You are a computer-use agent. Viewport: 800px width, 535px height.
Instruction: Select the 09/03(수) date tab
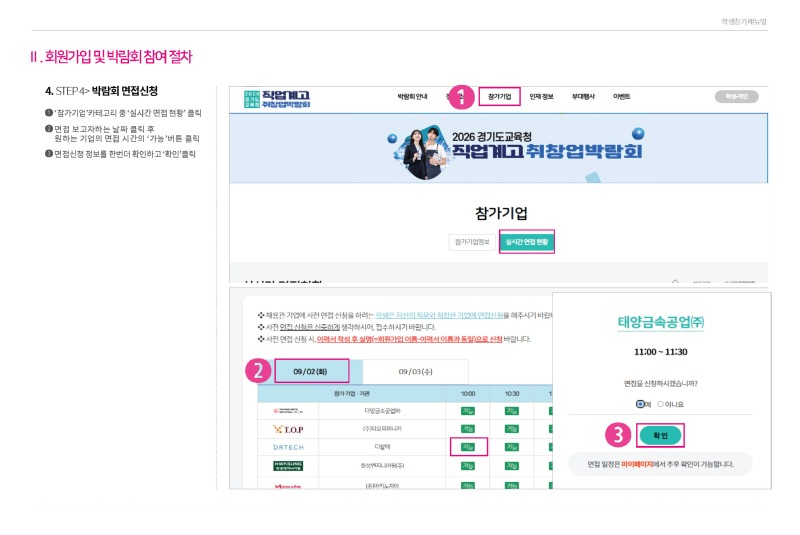415,371
